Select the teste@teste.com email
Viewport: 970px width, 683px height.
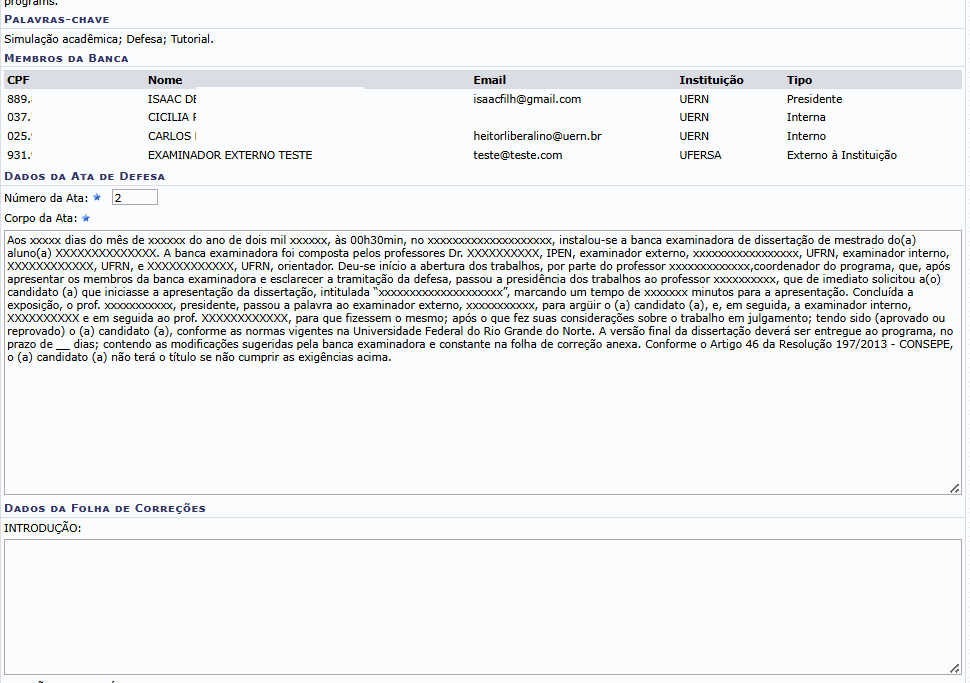click(x=517, y=155)
